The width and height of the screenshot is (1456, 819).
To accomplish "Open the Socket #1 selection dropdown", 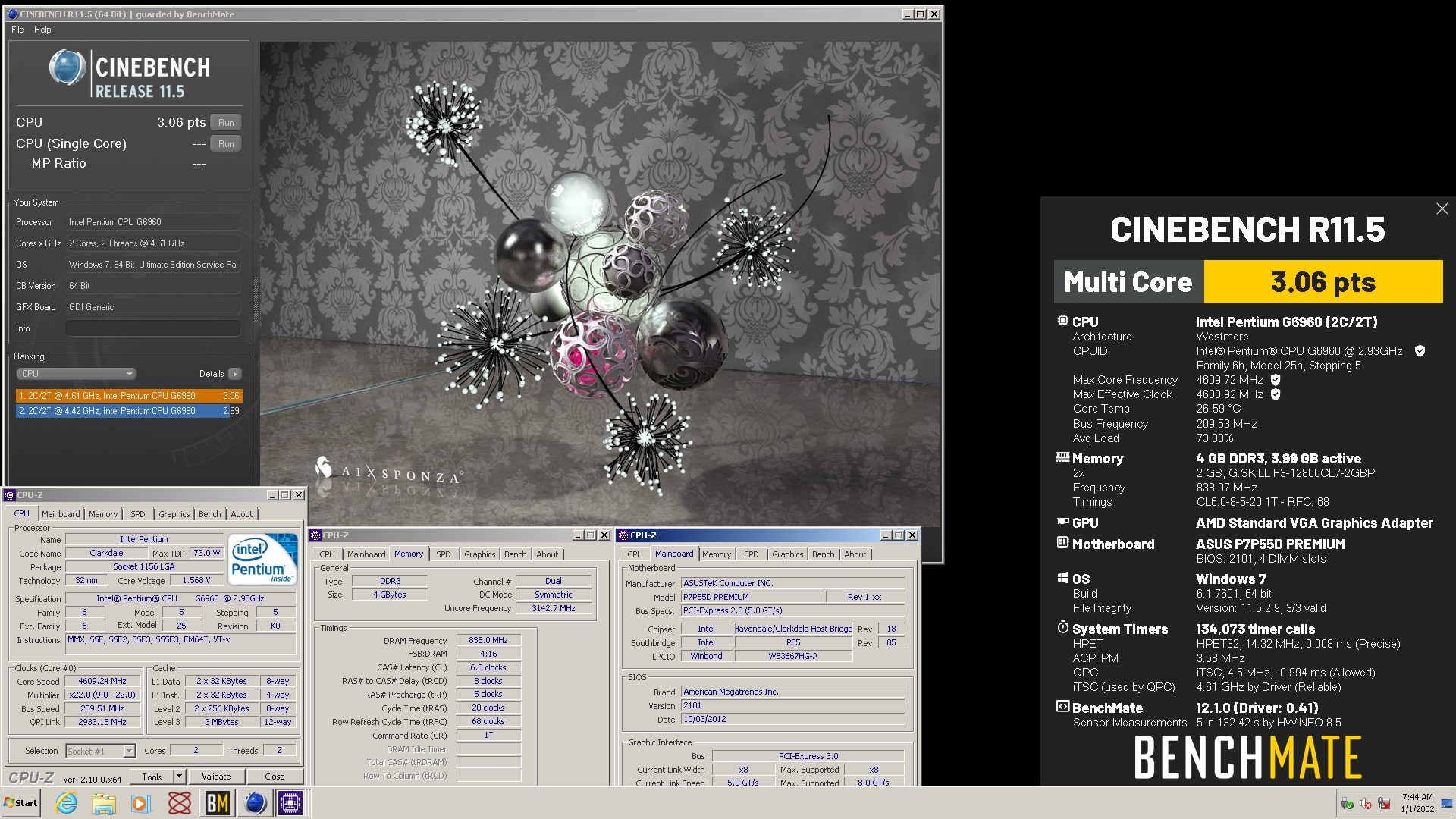I will tap(100, 751).
